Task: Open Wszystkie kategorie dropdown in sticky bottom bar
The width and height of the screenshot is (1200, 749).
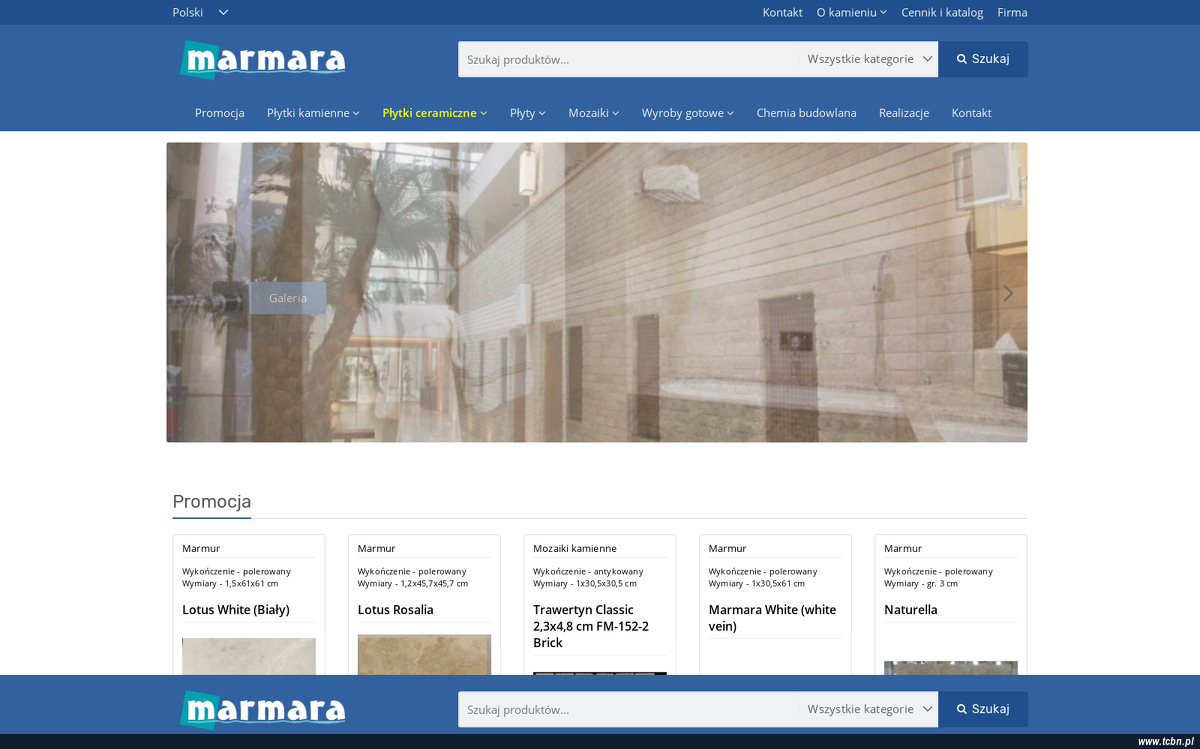Action: (x=869, y=709)
